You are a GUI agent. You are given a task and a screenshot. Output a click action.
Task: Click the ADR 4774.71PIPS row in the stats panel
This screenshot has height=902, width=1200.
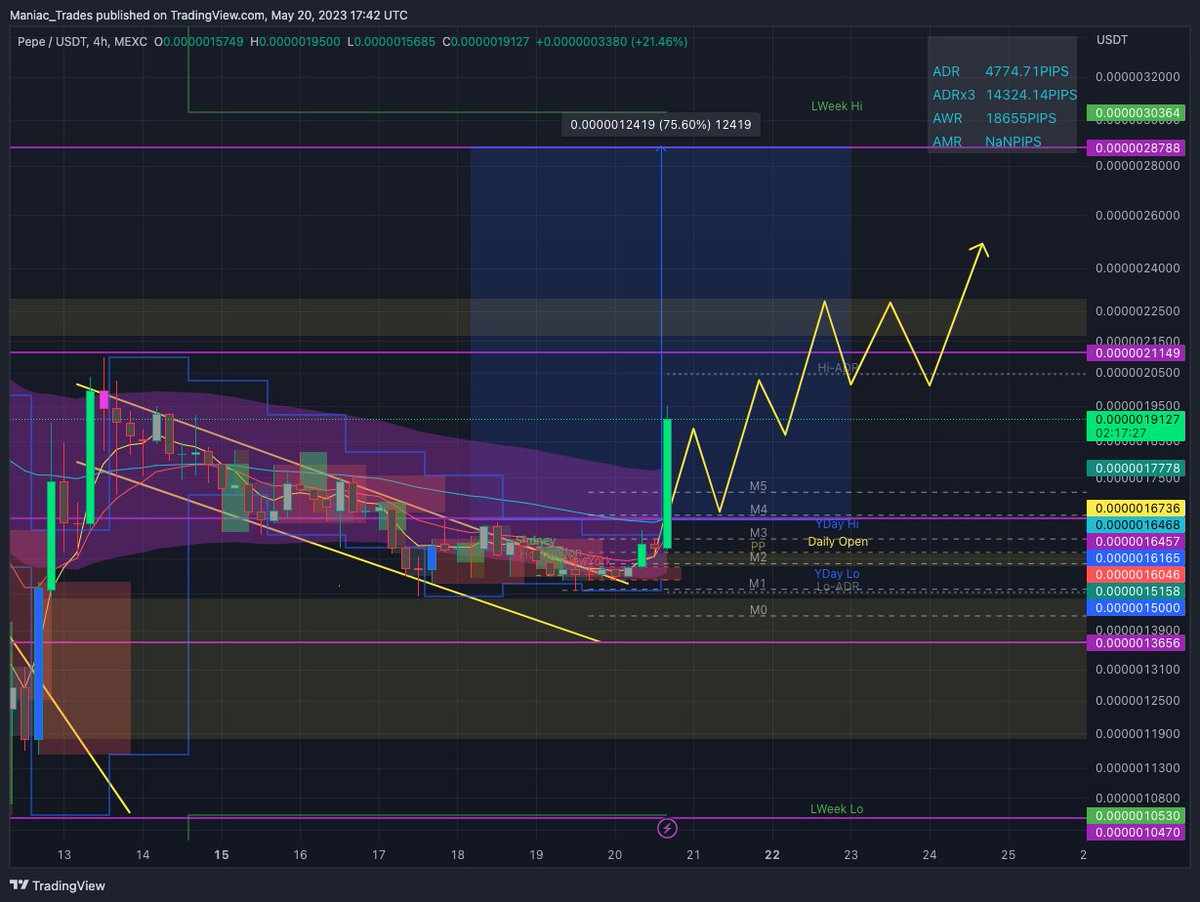1000,71
